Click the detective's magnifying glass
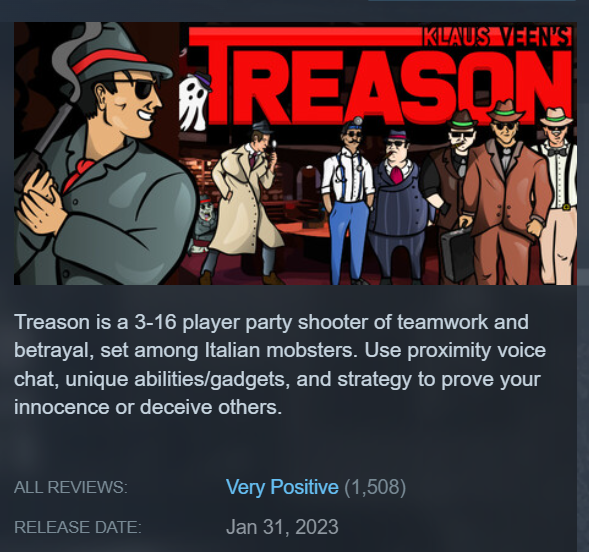The width and height of the screenshot is (589, 552). (273, 146)
